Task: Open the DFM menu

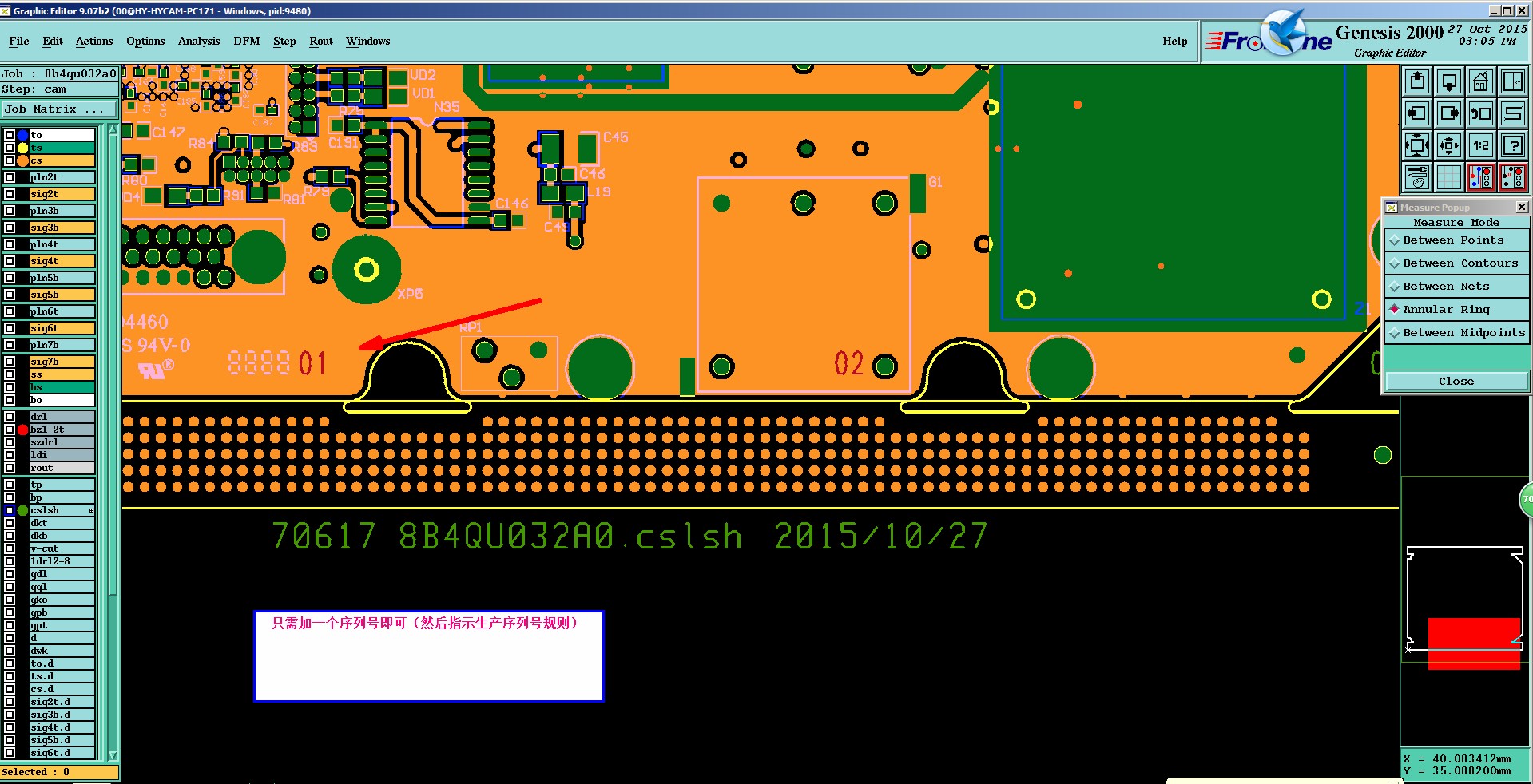Action: coord(247,42)
